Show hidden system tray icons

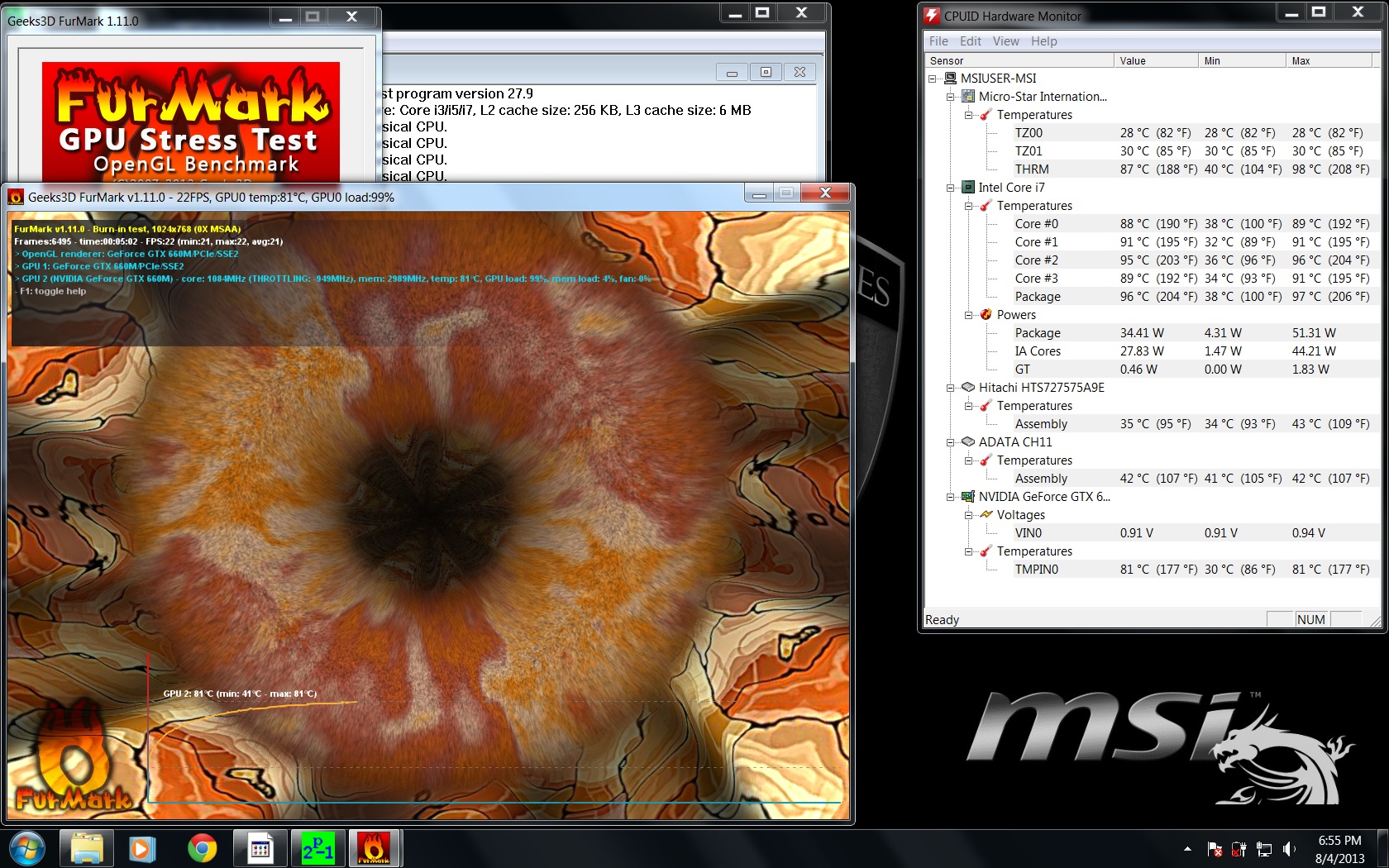[x=1187, y=849]
